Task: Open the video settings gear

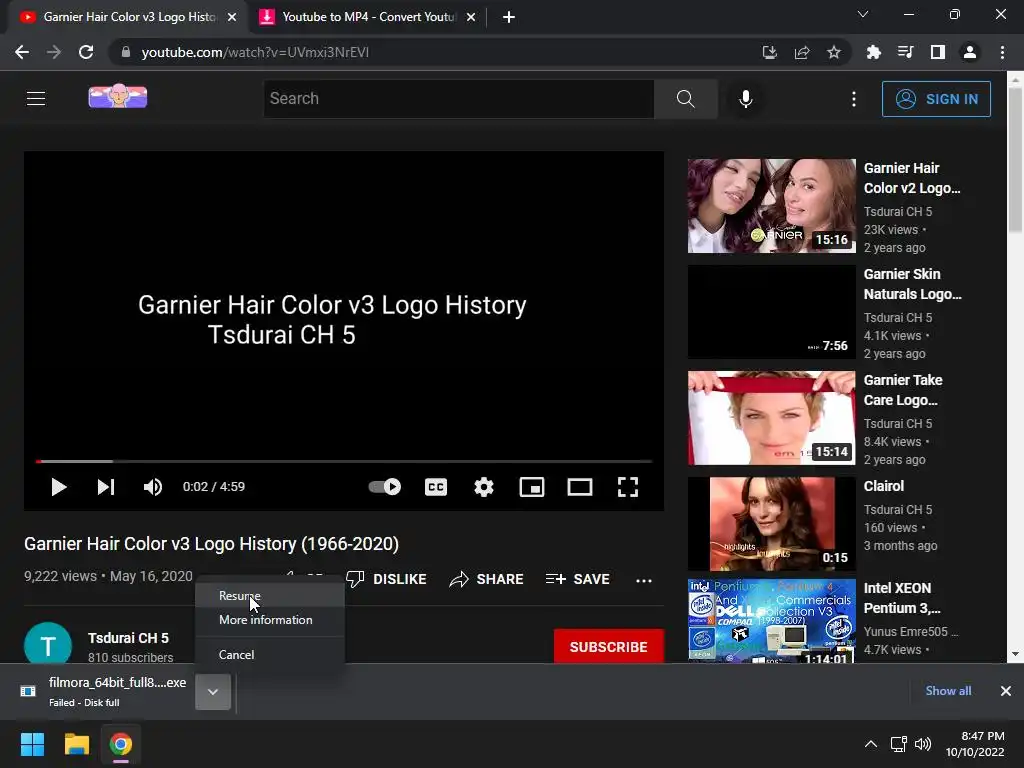Action: point(484,487)
